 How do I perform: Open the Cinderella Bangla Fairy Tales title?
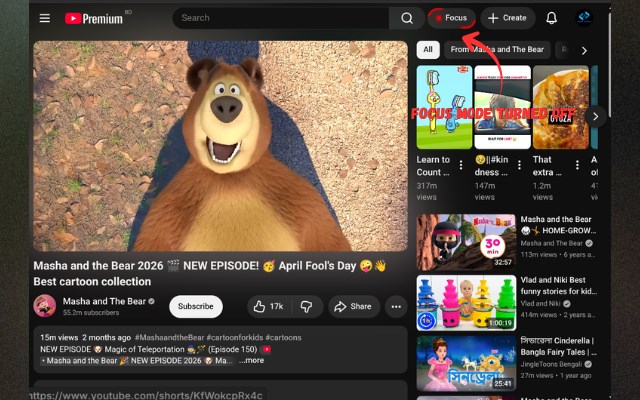(558, 346)
